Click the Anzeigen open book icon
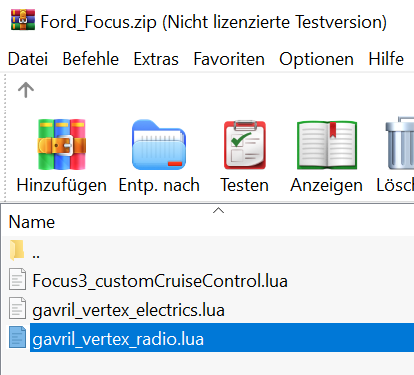 [x=327, y=145]
